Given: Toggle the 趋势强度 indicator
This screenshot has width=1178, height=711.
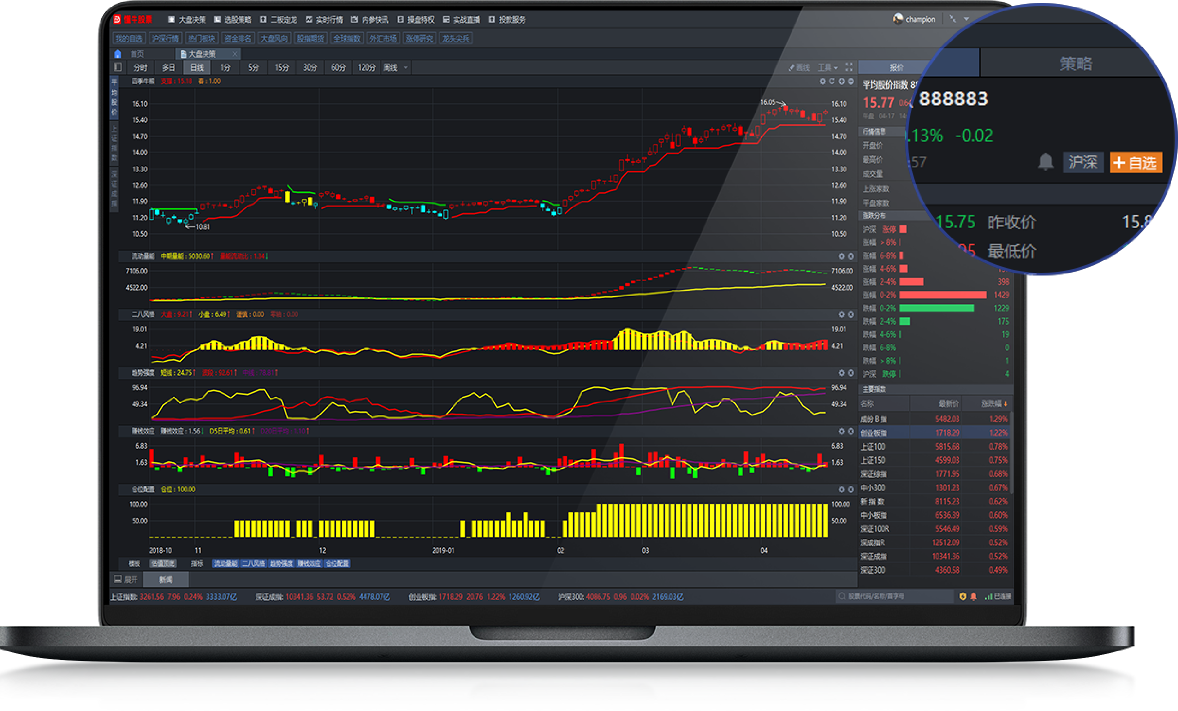Looking at the screenshot, I should click(281, 563).
